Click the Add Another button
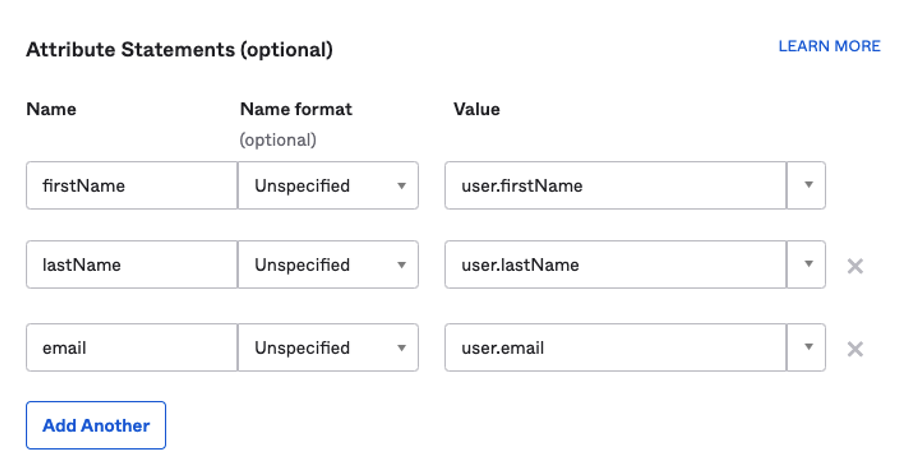Viewport: 901px width, 462px height. pyautogui.click(x=96, y=425)
